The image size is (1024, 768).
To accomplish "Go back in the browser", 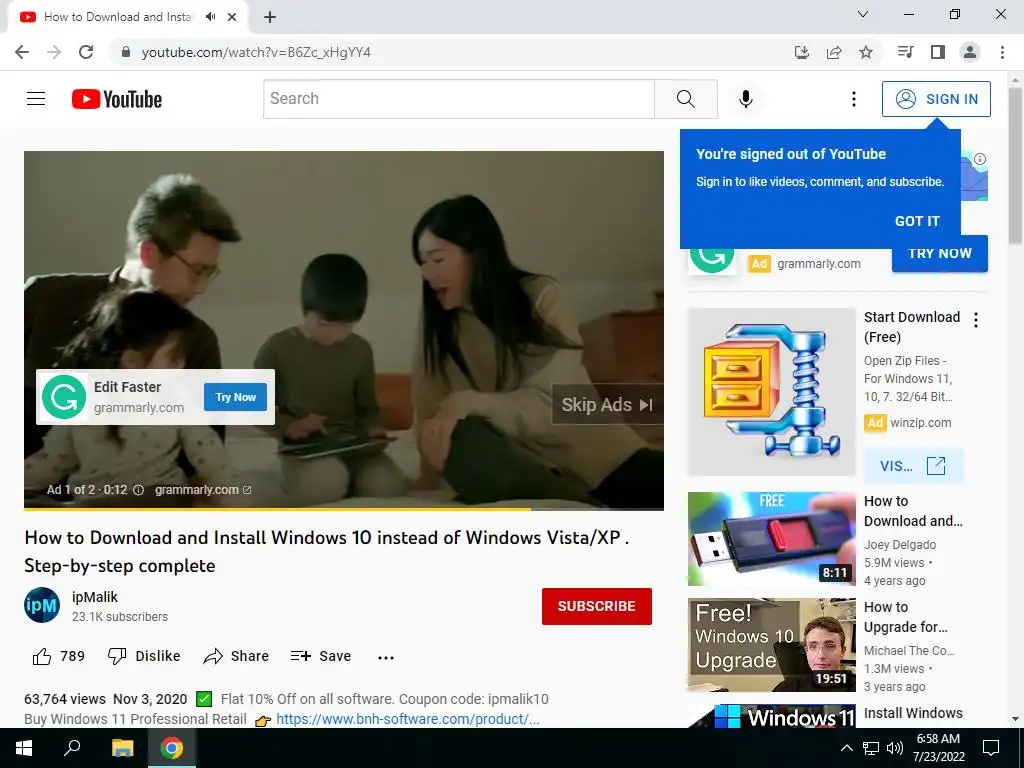I will click(x=22, y=52).
